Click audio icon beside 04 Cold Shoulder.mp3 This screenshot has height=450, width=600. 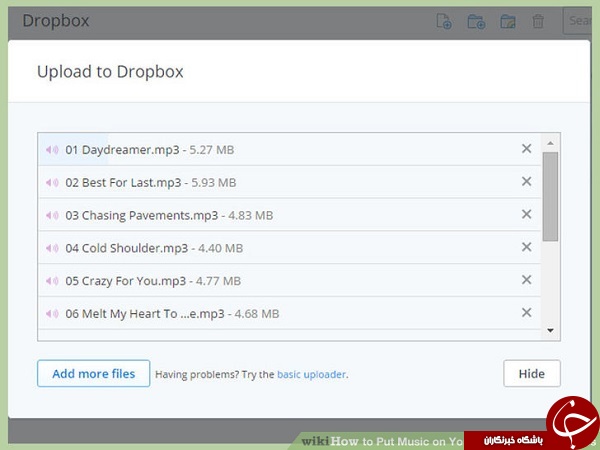(x=52, y=248)
